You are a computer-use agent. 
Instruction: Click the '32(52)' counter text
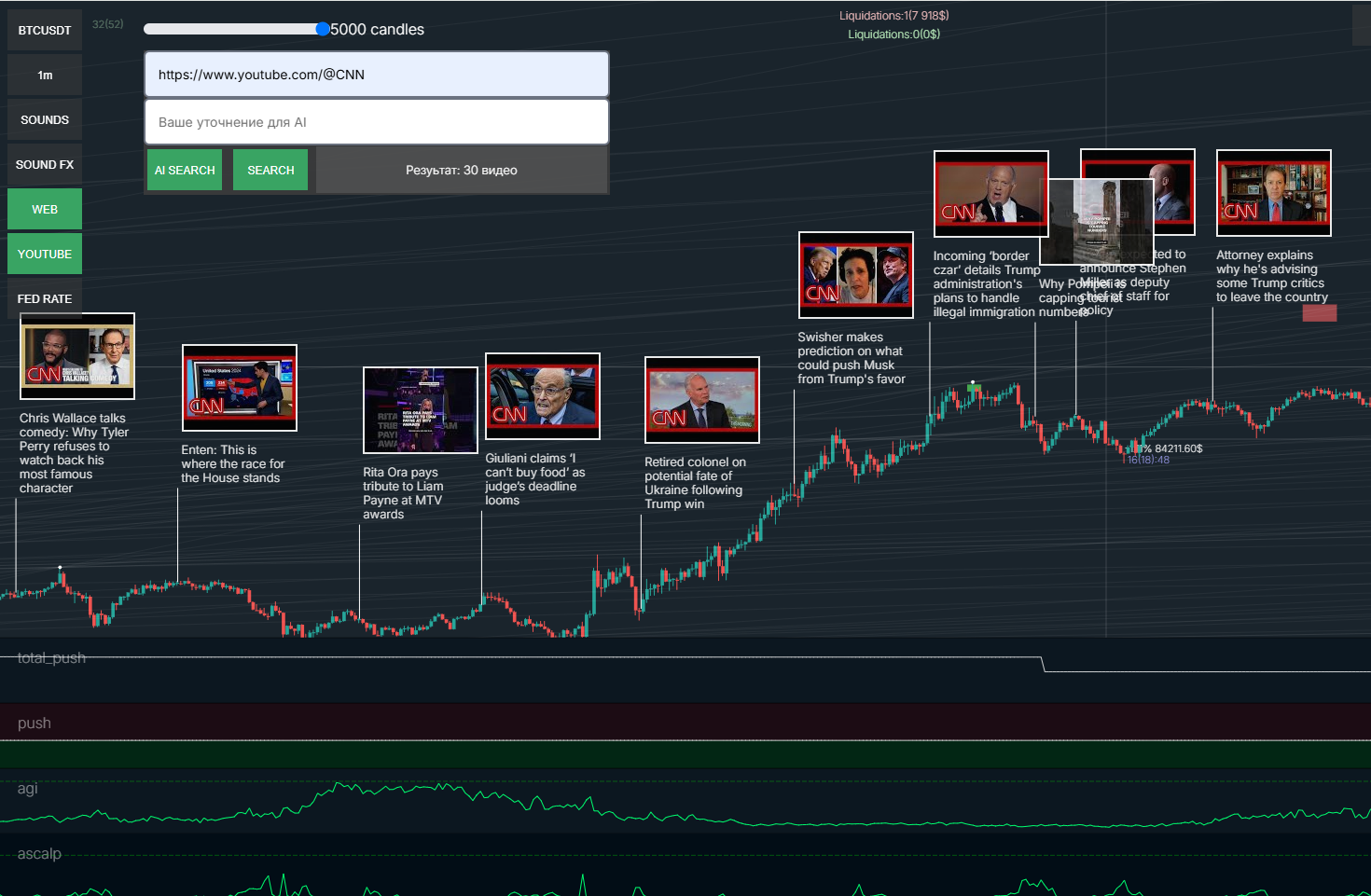(x=108, y=24)
